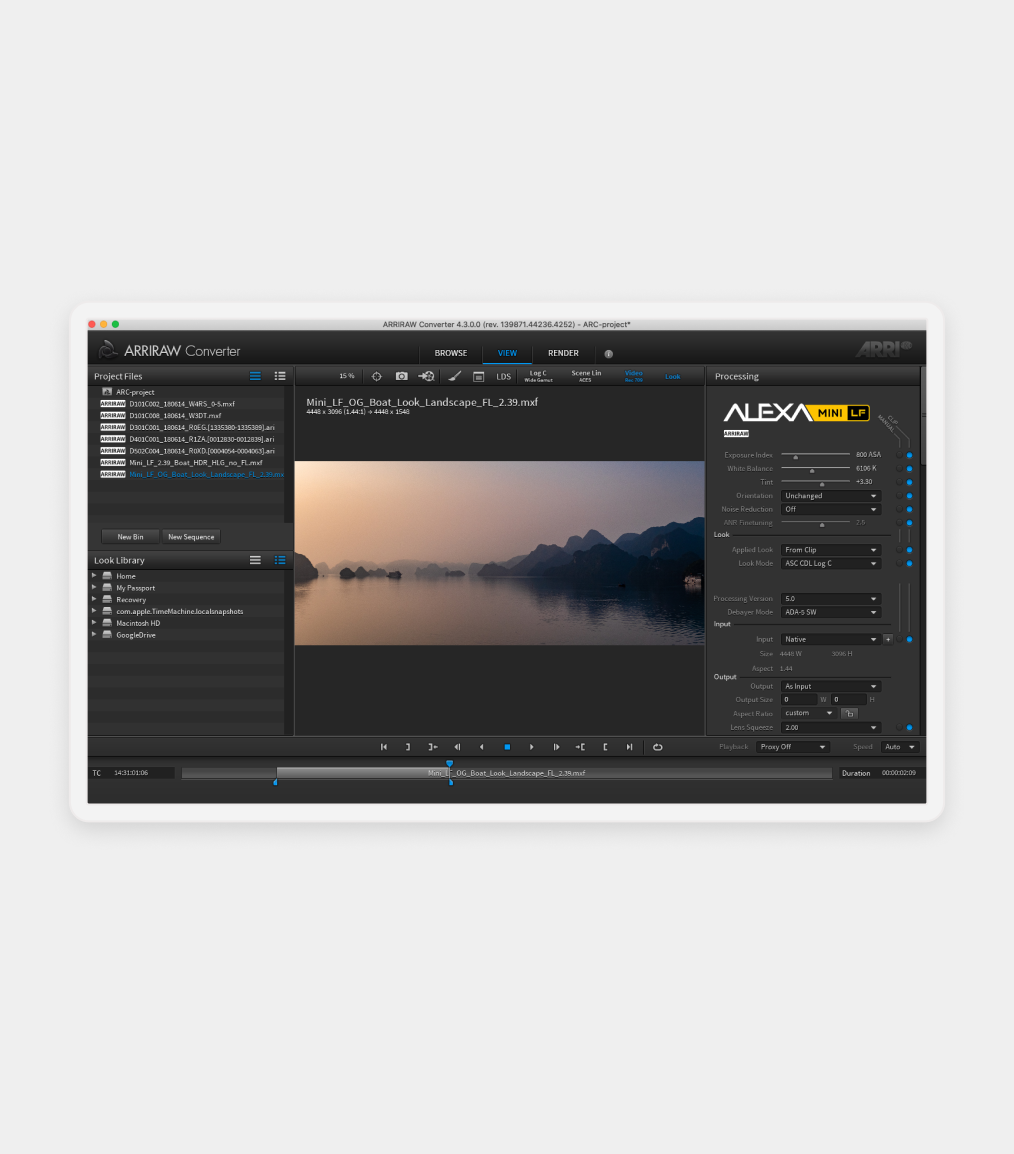
Task: Toggle Exposure Index blue clip radio dot
Action: click(x=910, y=455)
